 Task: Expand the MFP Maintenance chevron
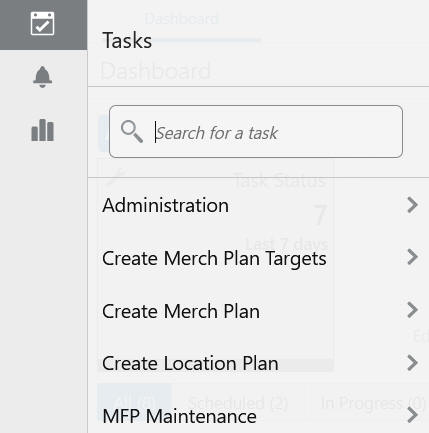[x=412, y=416]
